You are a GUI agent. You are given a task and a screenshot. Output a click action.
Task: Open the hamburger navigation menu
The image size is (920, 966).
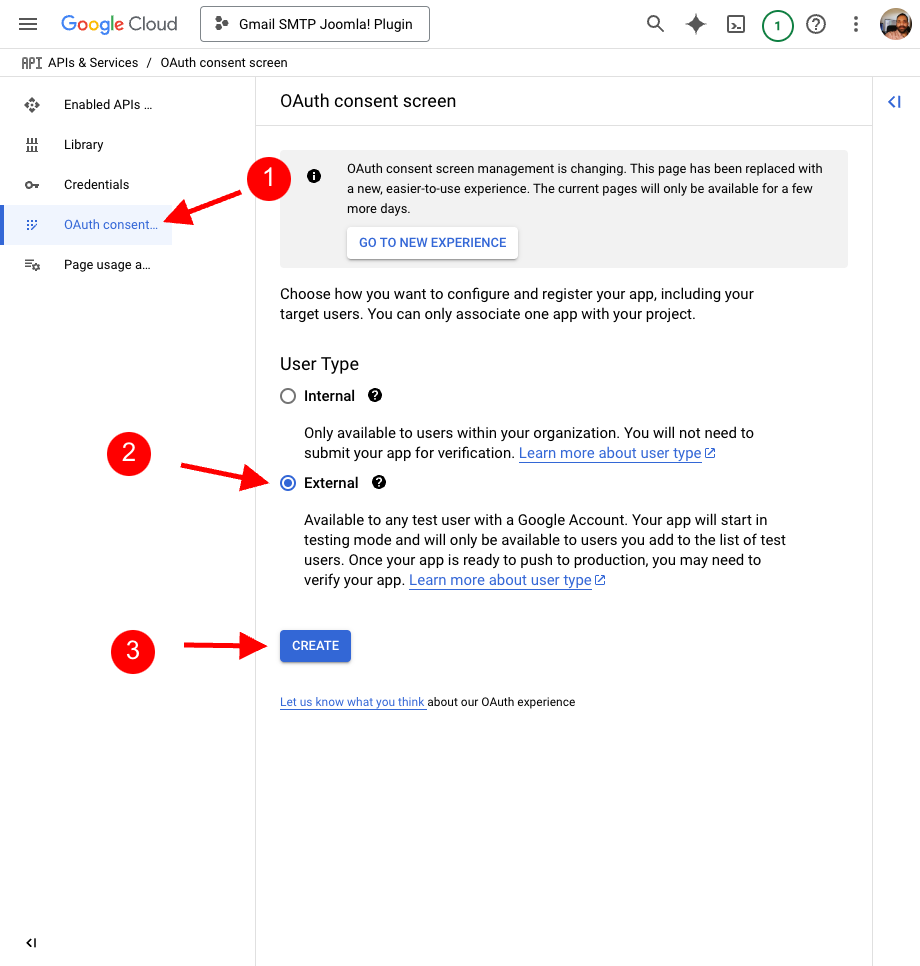click(28, 24)
